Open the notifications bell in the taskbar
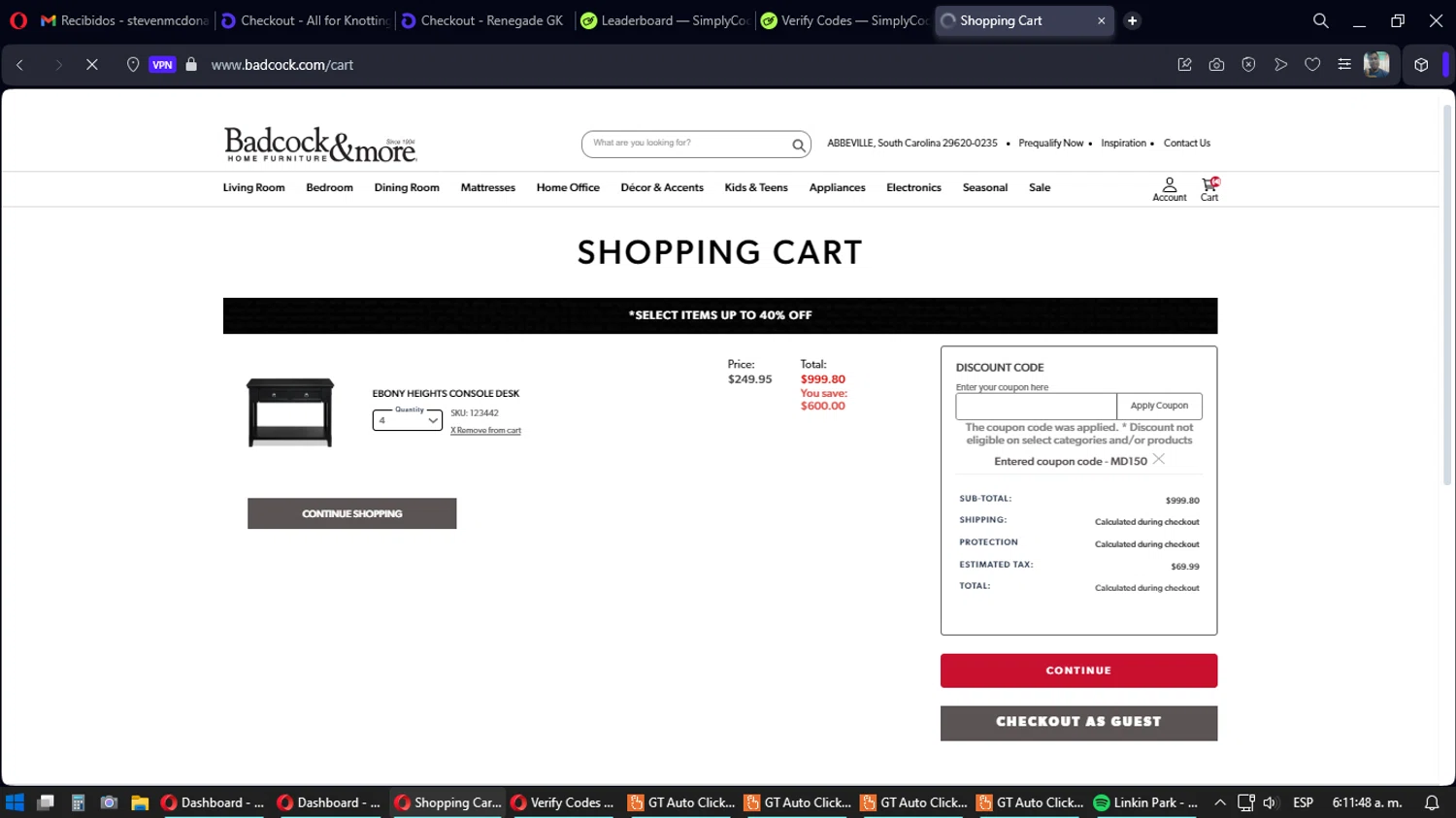Screen dimensions: 1456x818 [x=1432, y=802]
